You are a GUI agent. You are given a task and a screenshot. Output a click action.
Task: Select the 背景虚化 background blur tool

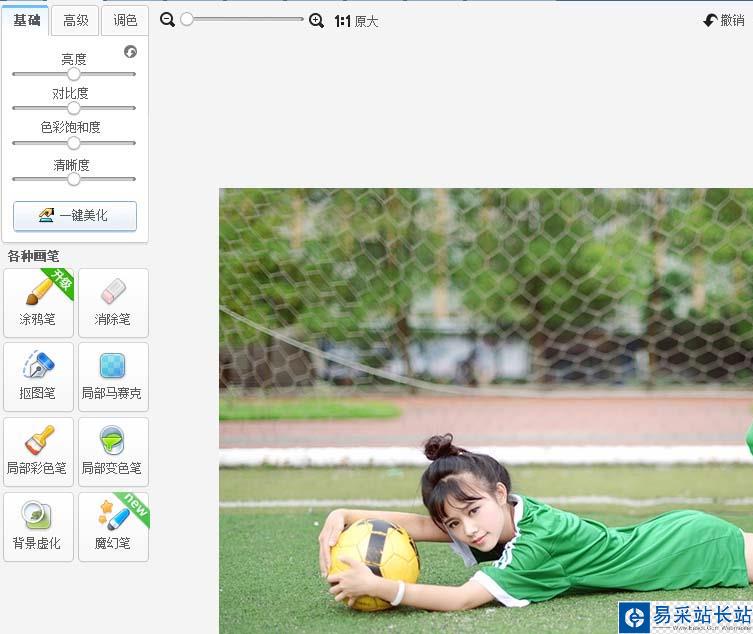[38, 527]
